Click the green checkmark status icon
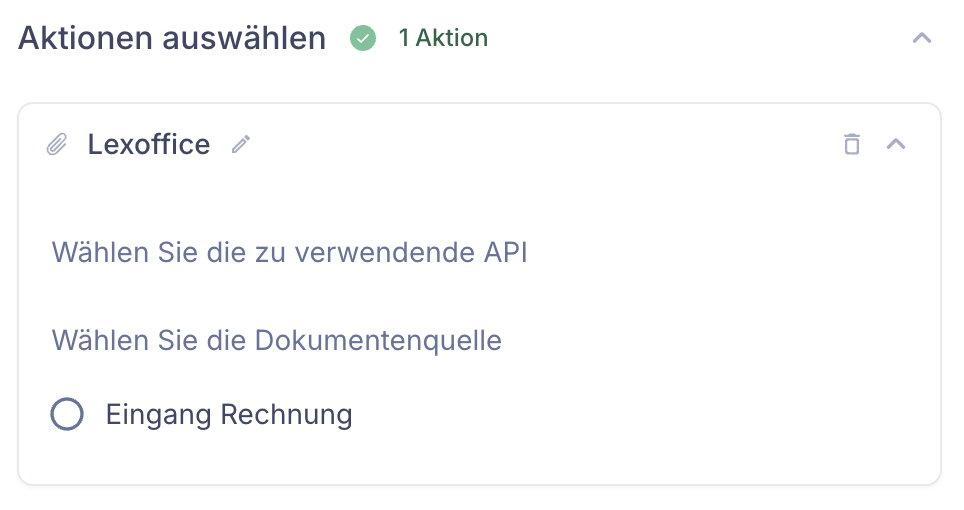This screenshot has width=964, height=510. [x=363, y=38]
